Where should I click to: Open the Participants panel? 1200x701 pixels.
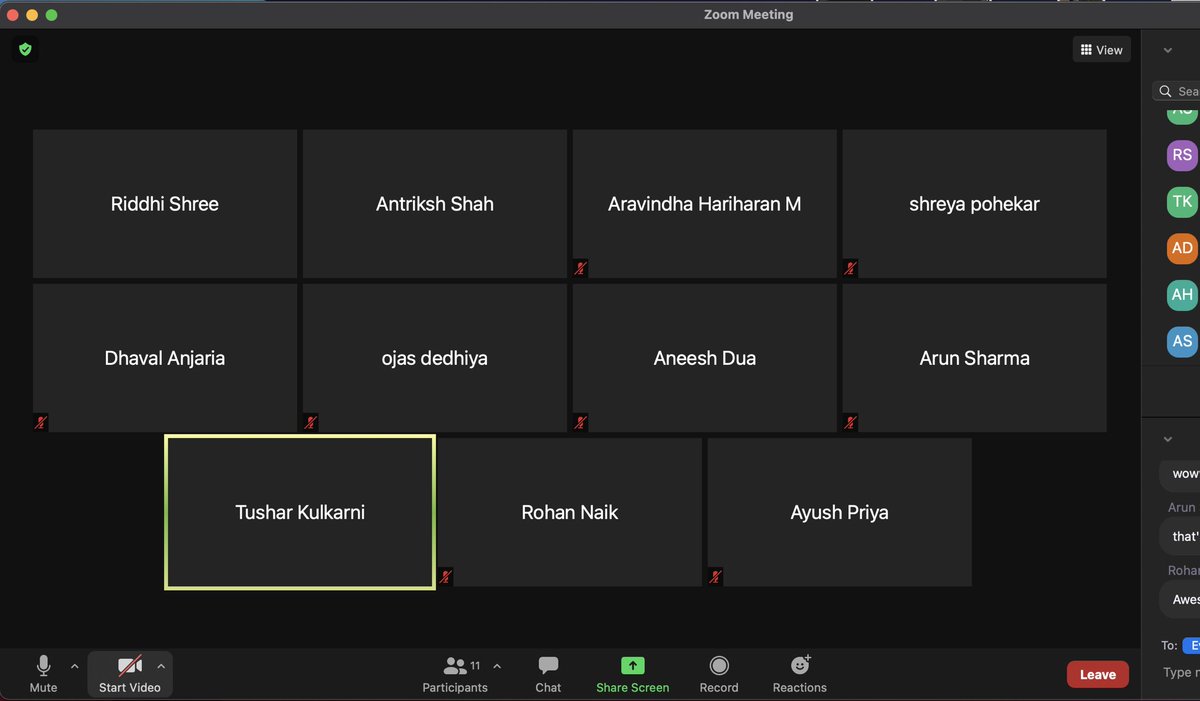click(x=455, y=673)
